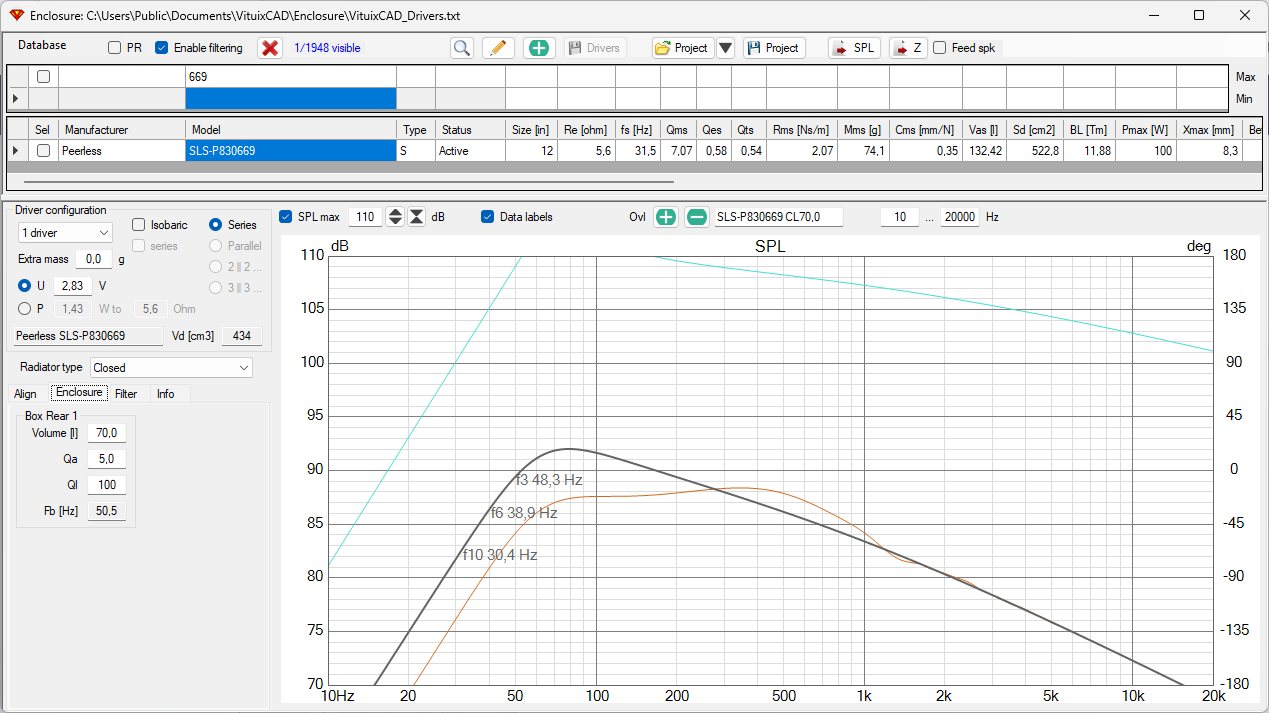This screenshot has height=713, width=1269.
Task: Export SPL with the SPL button
Action: point(855,48)
